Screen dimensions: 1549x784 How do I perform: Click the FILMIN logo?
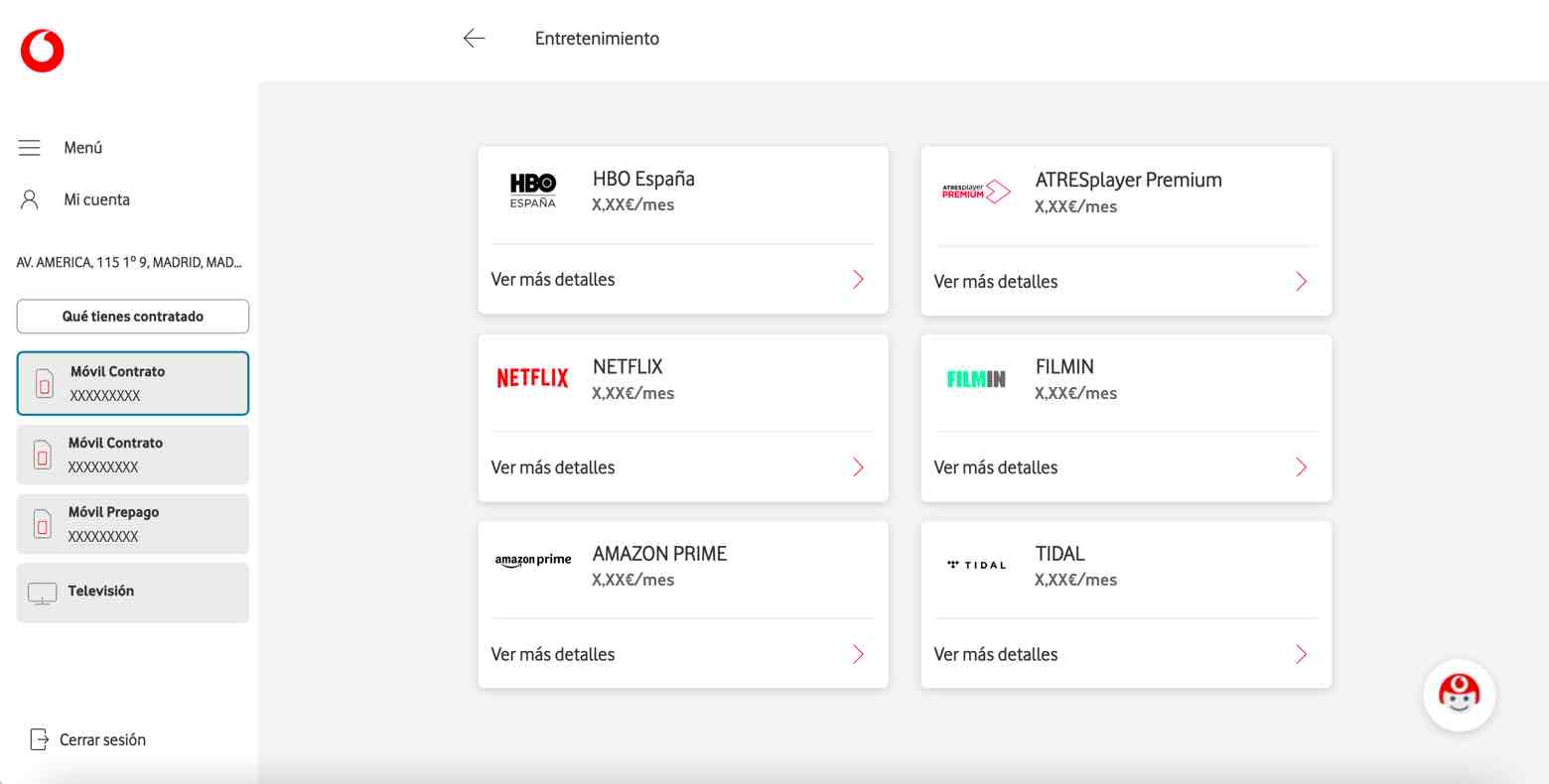point(976,378)
